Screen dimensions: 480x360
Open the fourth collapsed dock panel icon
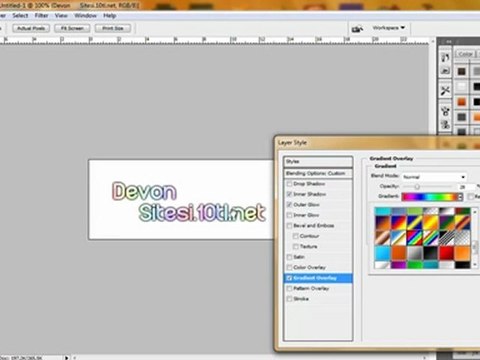(445, 111)
